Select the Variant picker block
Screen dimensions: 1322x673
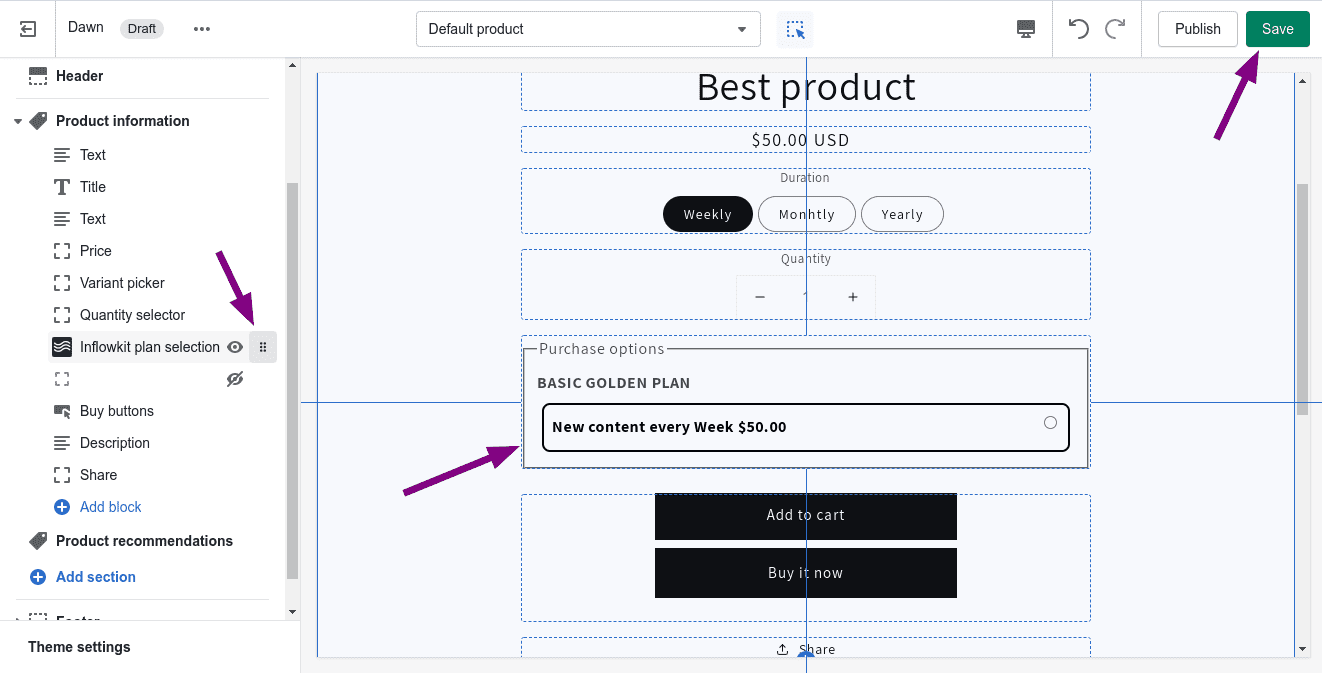coord(122,283)
